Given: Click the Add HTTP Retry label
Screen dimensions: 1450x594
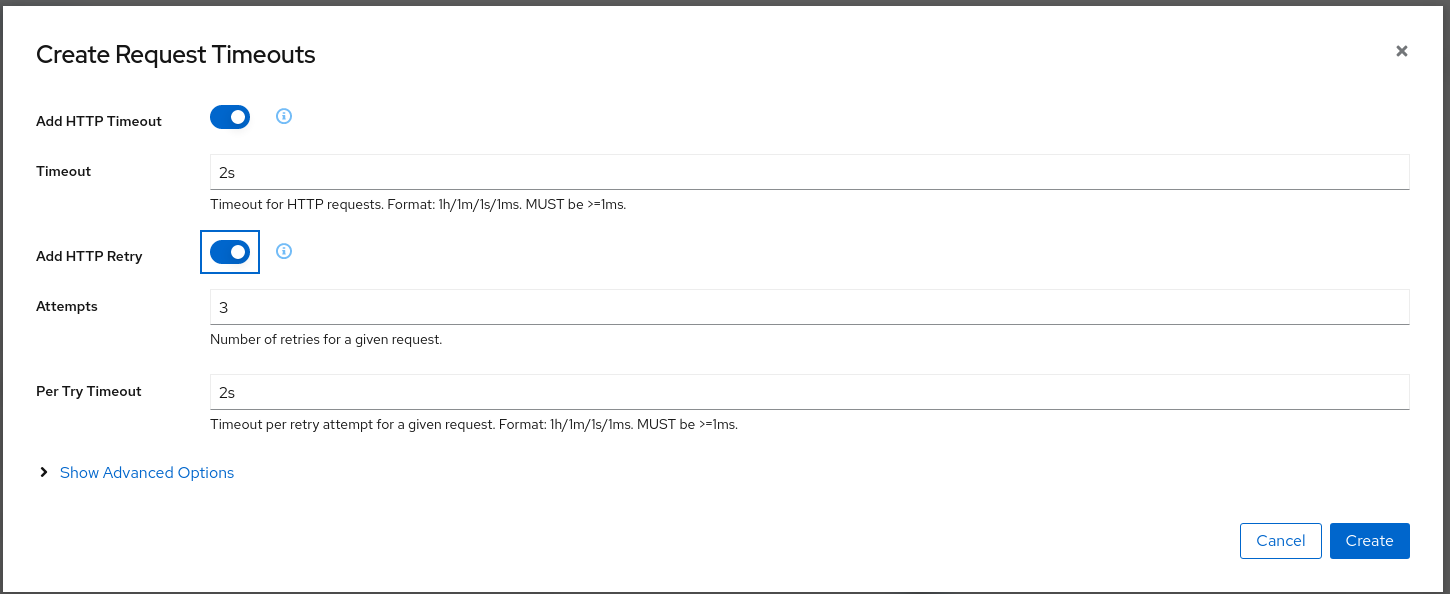Looking at the screenshot, I should pos(89,256).
